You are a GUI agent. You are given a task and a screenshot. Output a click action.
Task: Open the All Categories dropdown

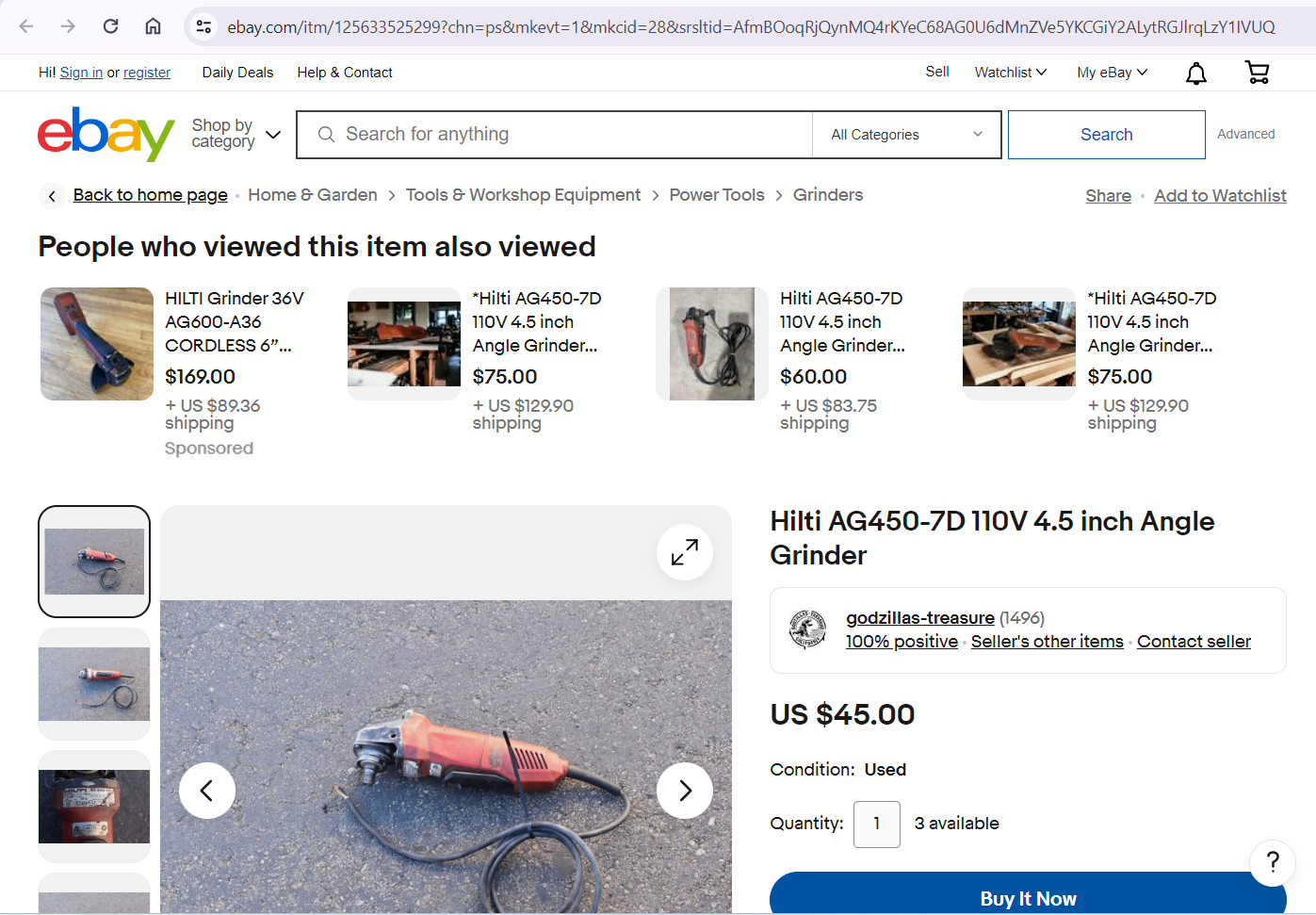point(906,135)
